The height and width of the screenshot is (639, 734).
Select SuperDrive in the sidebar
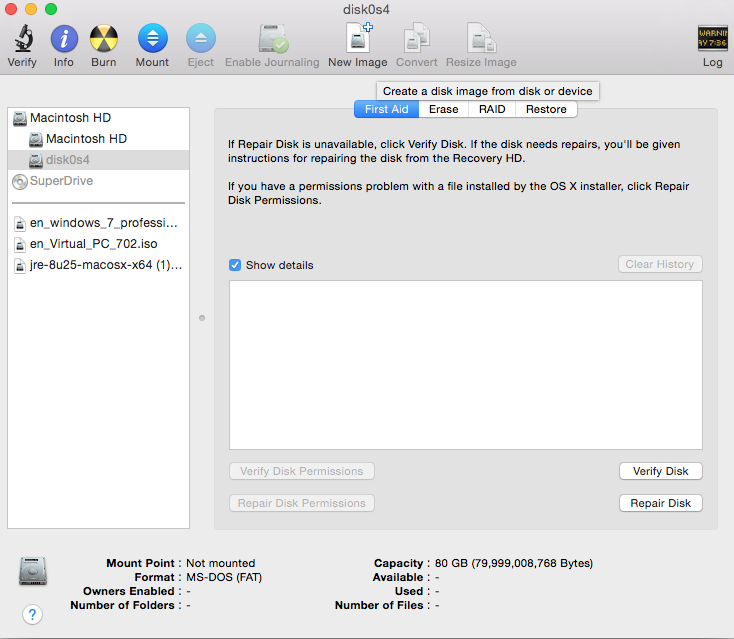point(98,181)
